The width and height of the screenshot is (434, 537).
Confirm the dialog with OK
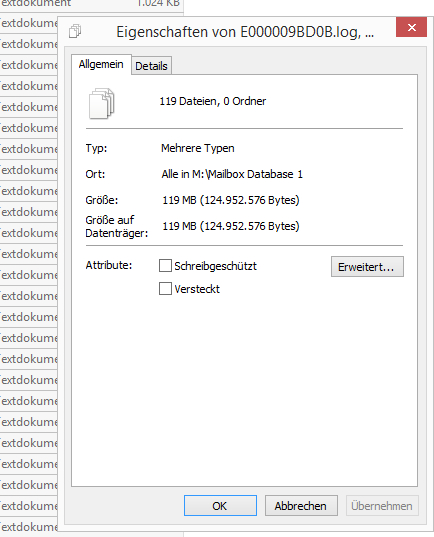[x=220, y=505]
